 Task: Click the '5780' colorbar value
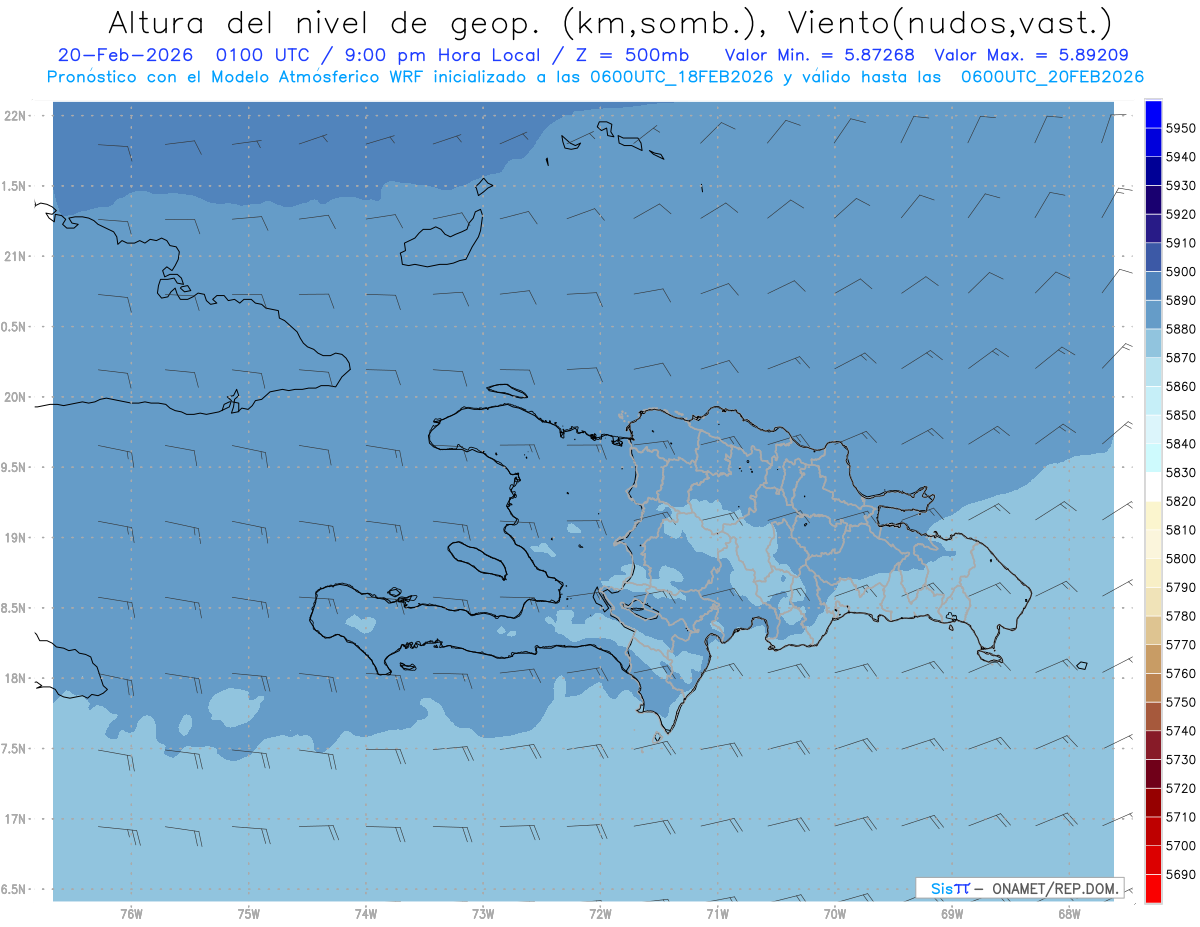pos(1181,616)
